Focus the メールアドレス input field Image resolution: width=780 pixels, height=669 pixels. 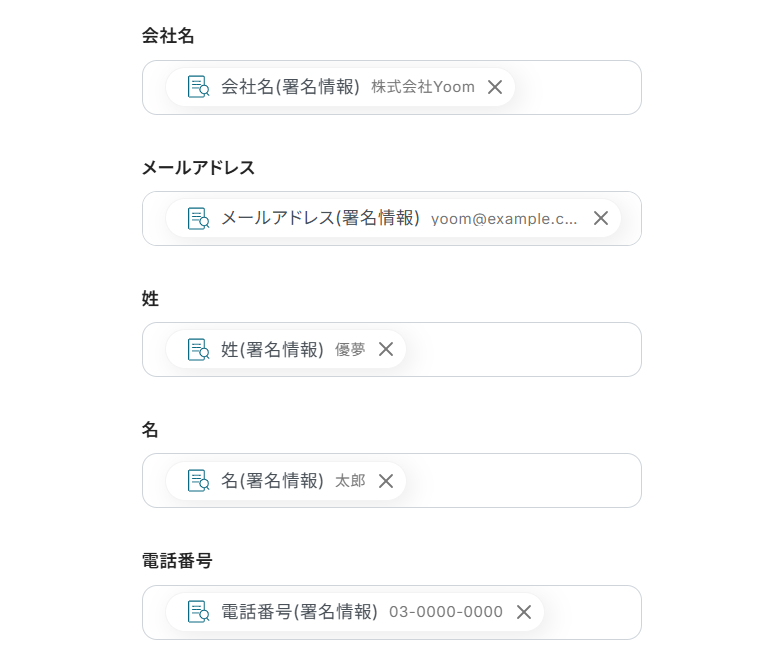click(631, 218)
